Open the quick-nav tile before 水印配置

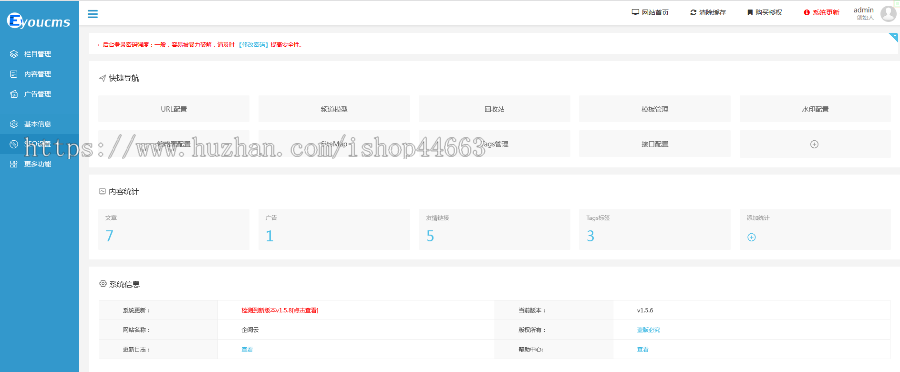(654, 108)
